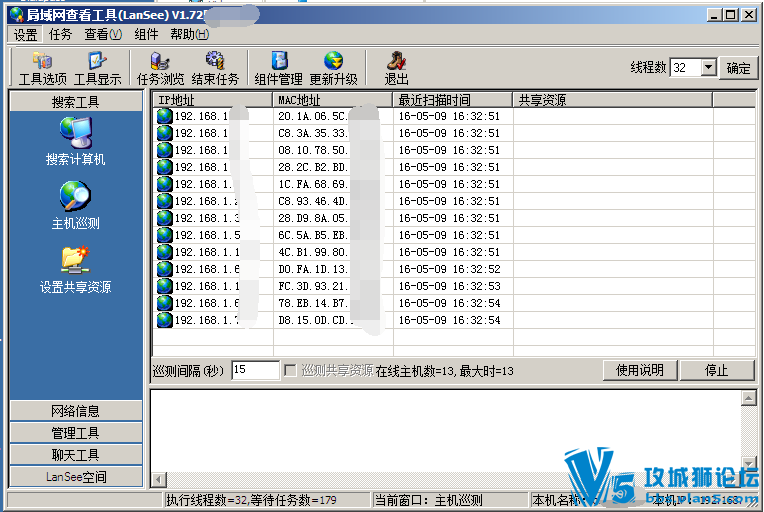This screenshot has width=764, height=512.
Task: Sort by the 最近扫描时间 column header
Action: point(453,100)
